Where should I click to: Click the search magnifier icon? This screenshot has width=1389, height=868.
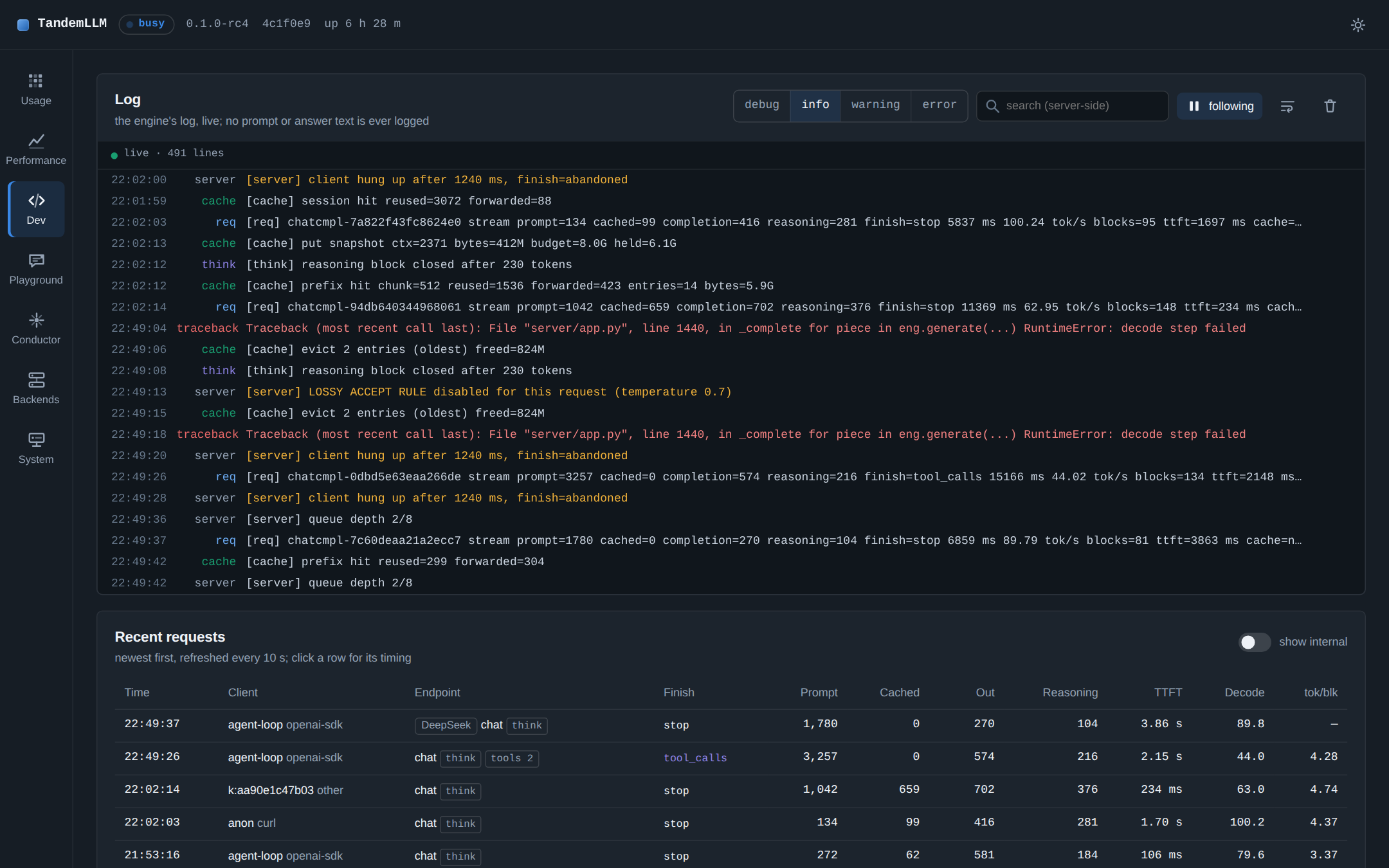992,106
